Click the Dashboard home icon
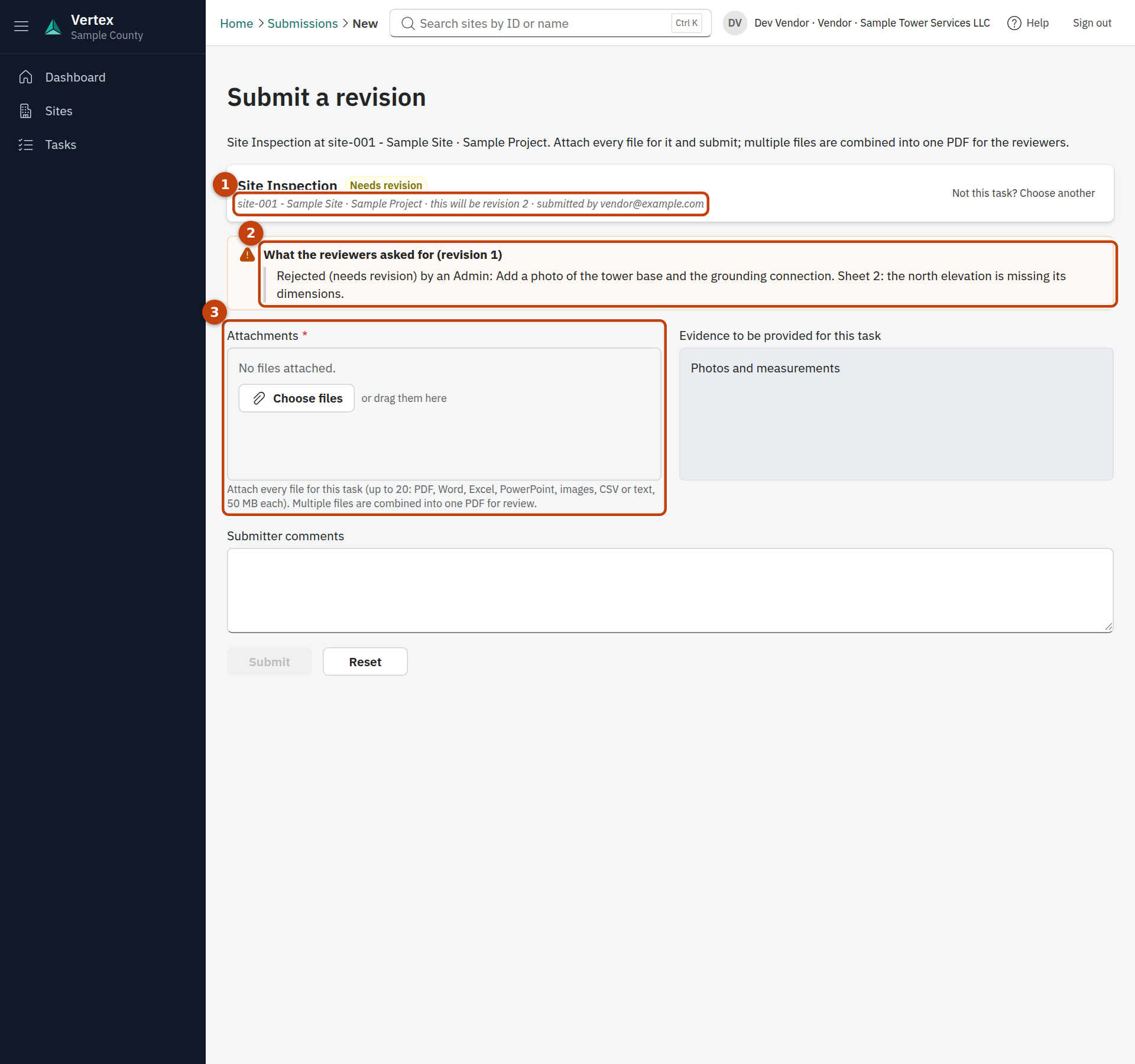This screenshot has width=1135, height=1064. (25, 77)
